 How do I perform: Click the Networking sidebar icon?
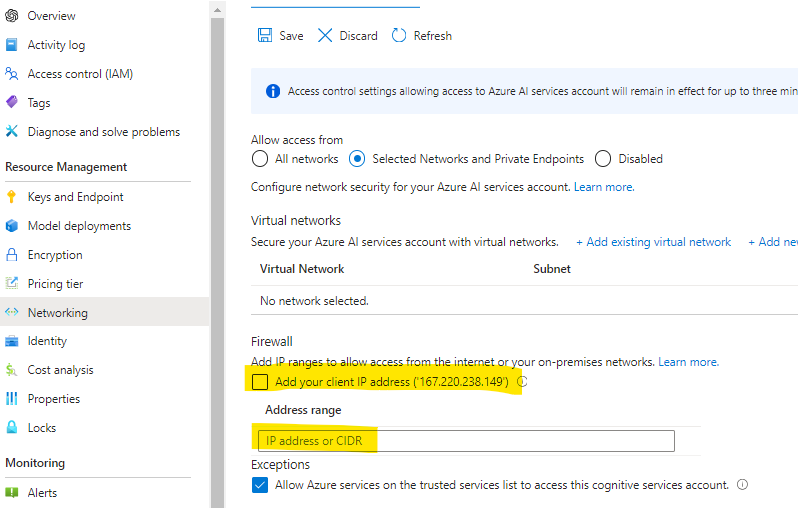(12, 312)
